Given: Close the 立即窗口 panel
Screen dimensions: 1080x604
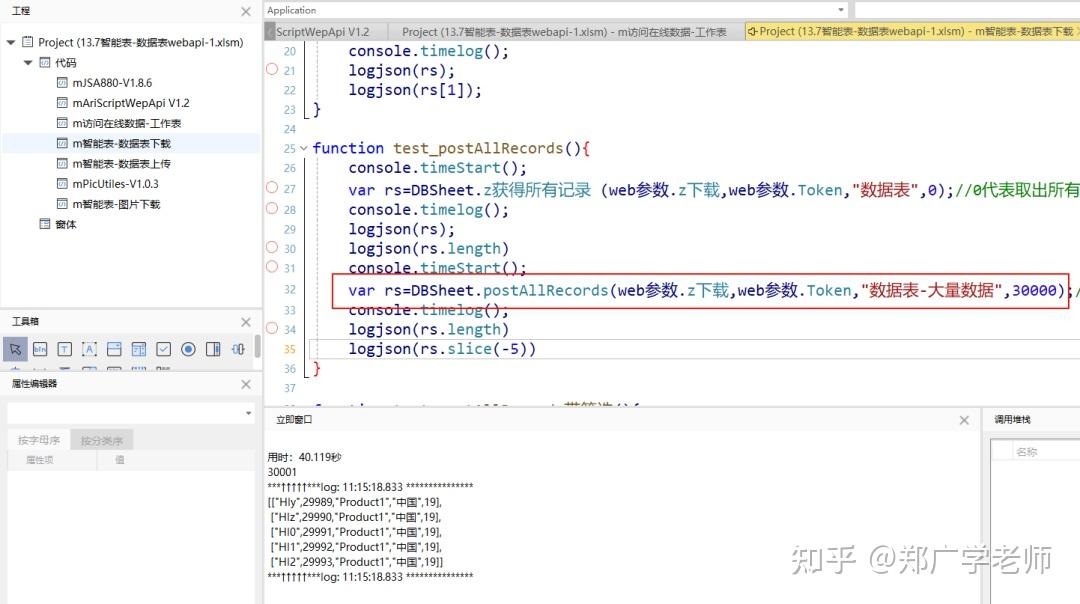Looking at the screenshot, I should click(x=963, y=419).
